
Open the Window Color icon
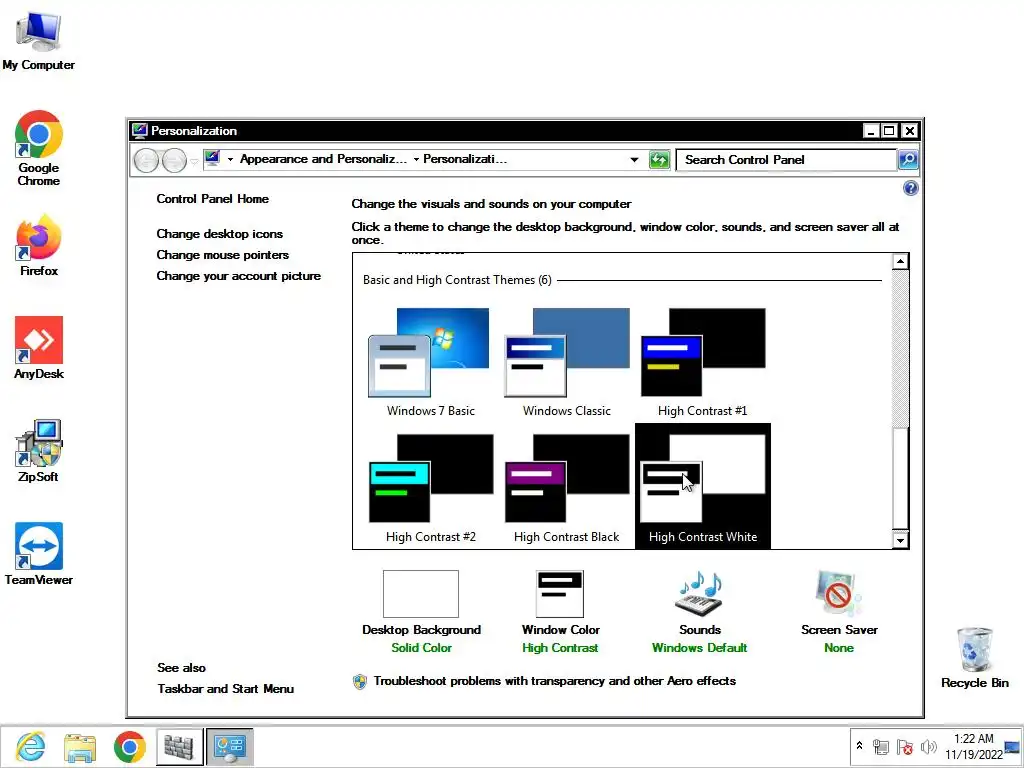[560, 594]
